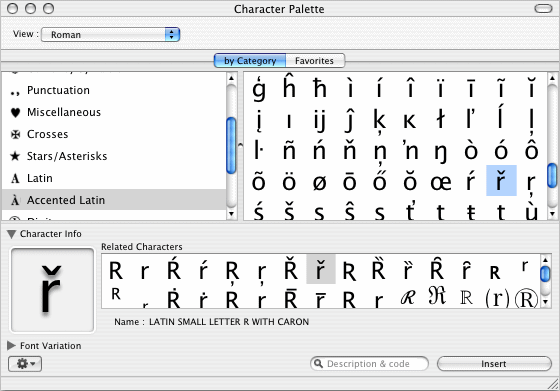Select the Punctuation category icon
The width and height of the screenshot is (560, 391).
click(15, 92)
